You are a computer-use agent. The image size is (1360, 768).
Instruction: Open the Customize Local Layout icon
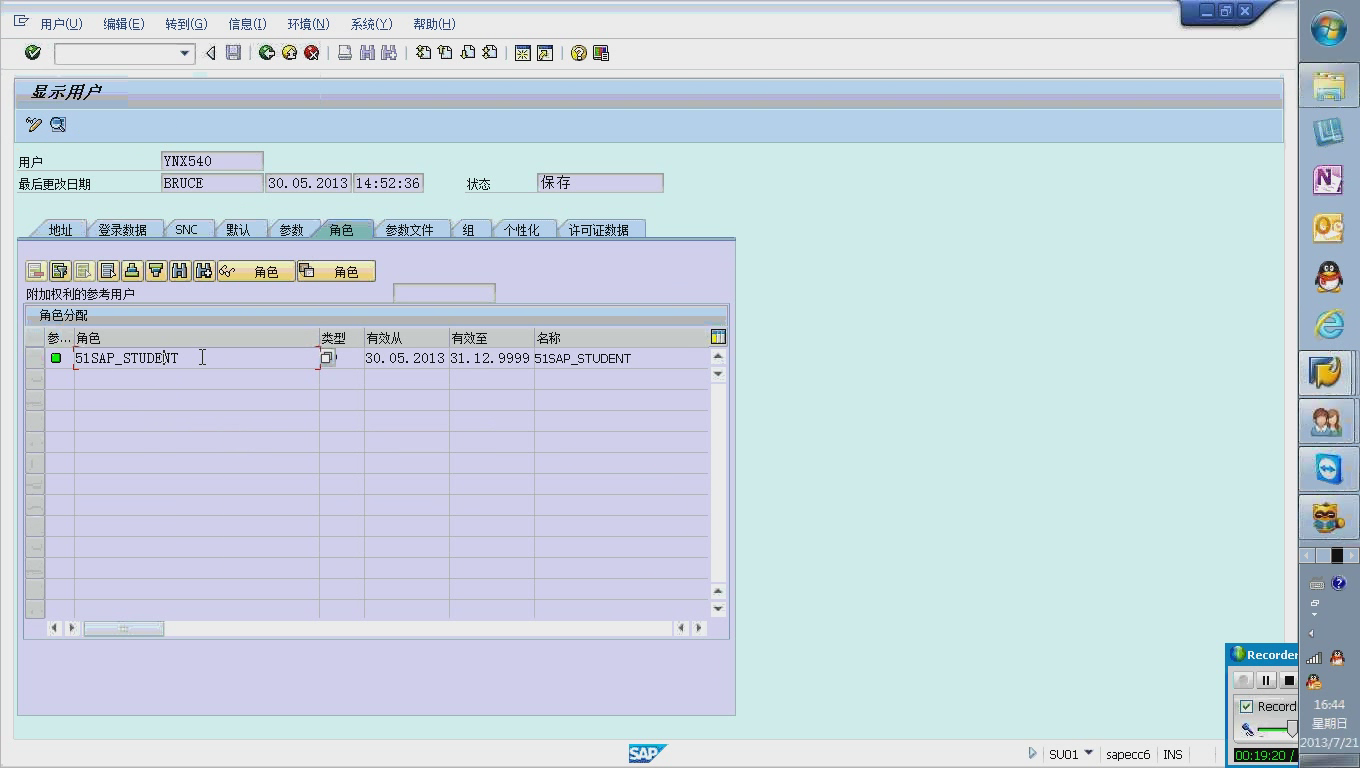[x=601, y=53]
